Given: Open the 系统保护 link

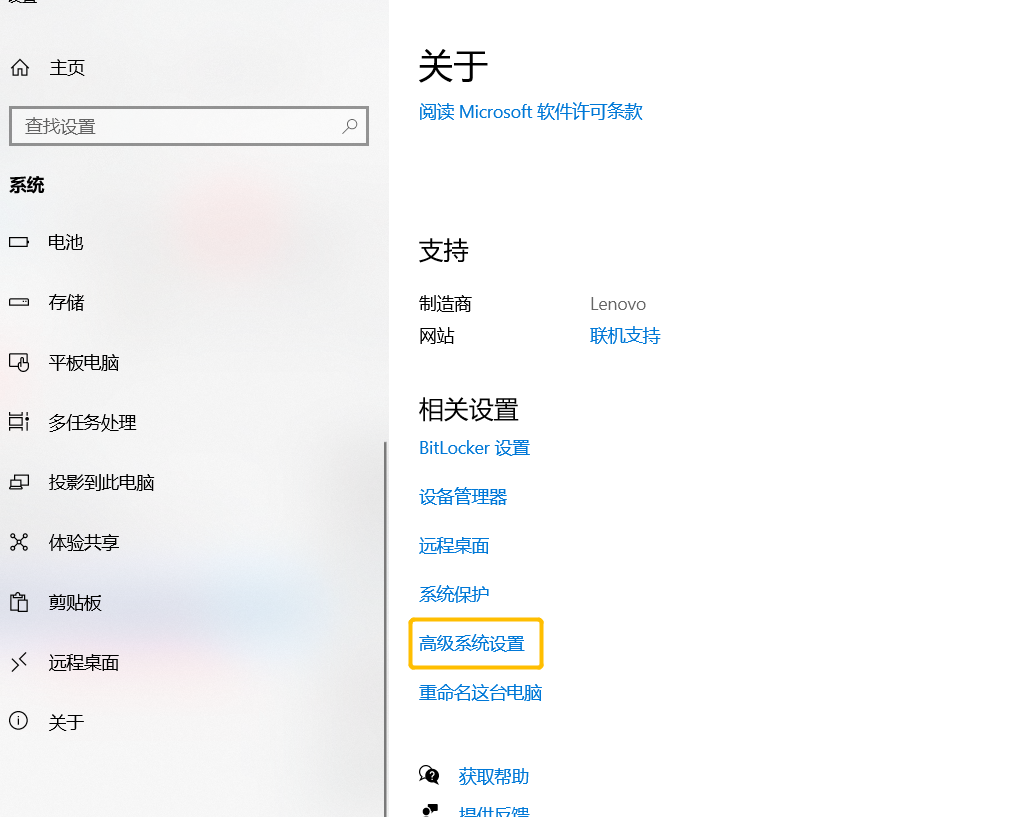Looking at the screenshot, I should coord(453,594).
